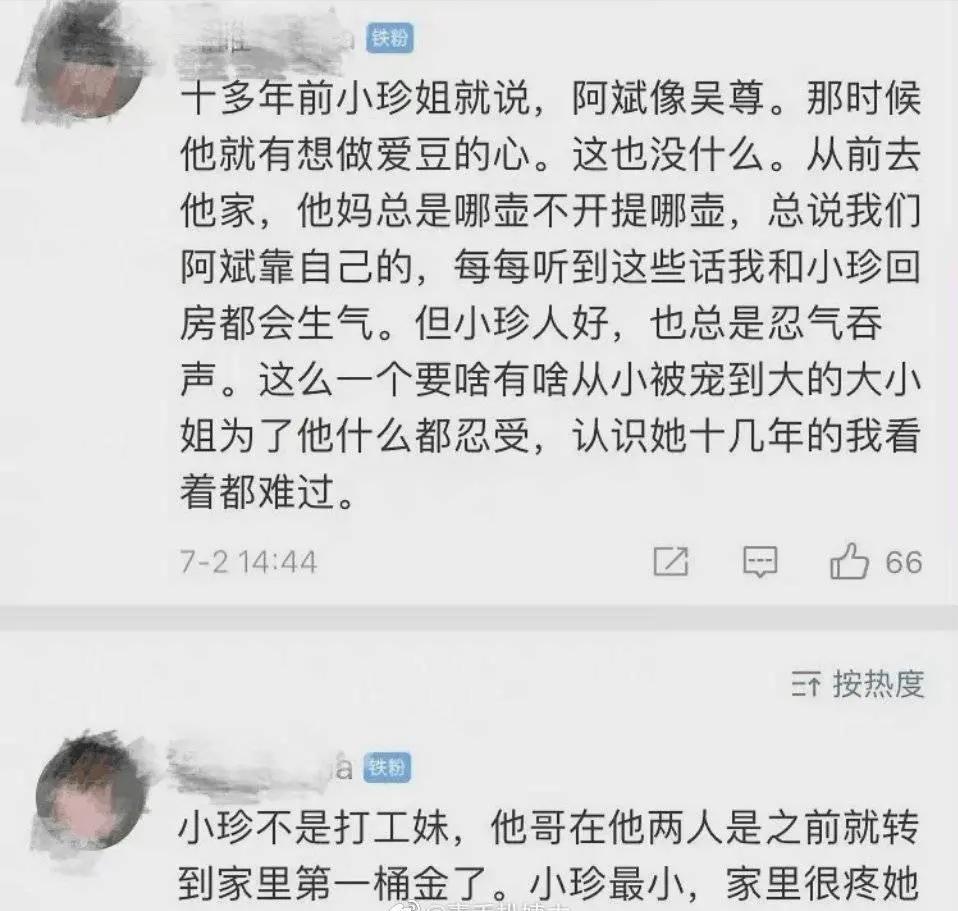The height and width of the screenshot is (911, 958).
Task: Tap the 铁粉 badge of the second commenter
Action: (387, 767)
